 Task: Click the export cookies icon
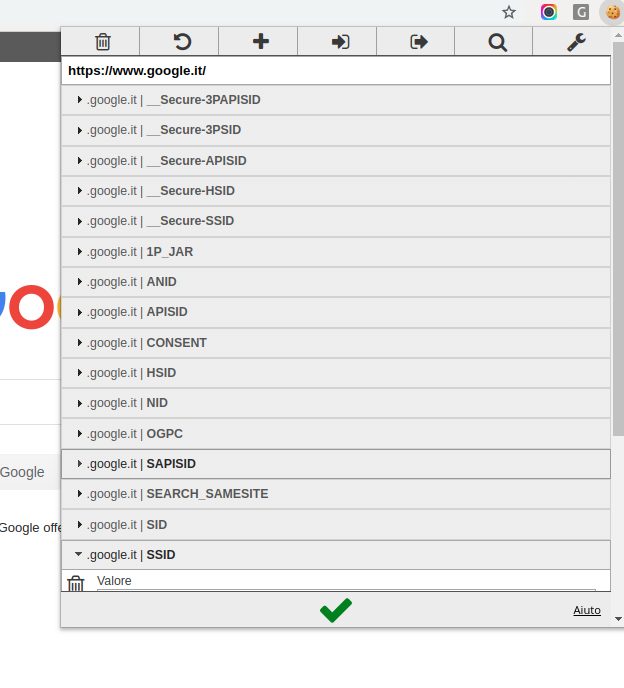[x=418, y=42]
